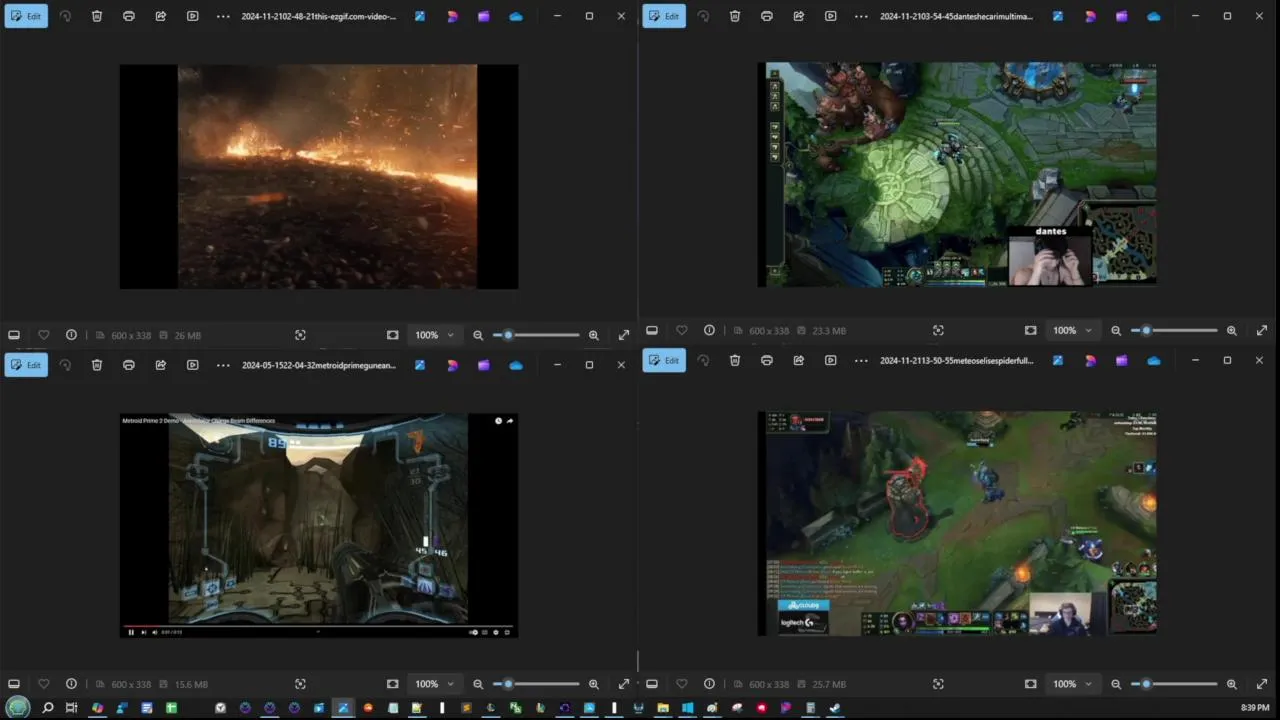Zoom in on the ezgif fire image

tap(594, 335)
